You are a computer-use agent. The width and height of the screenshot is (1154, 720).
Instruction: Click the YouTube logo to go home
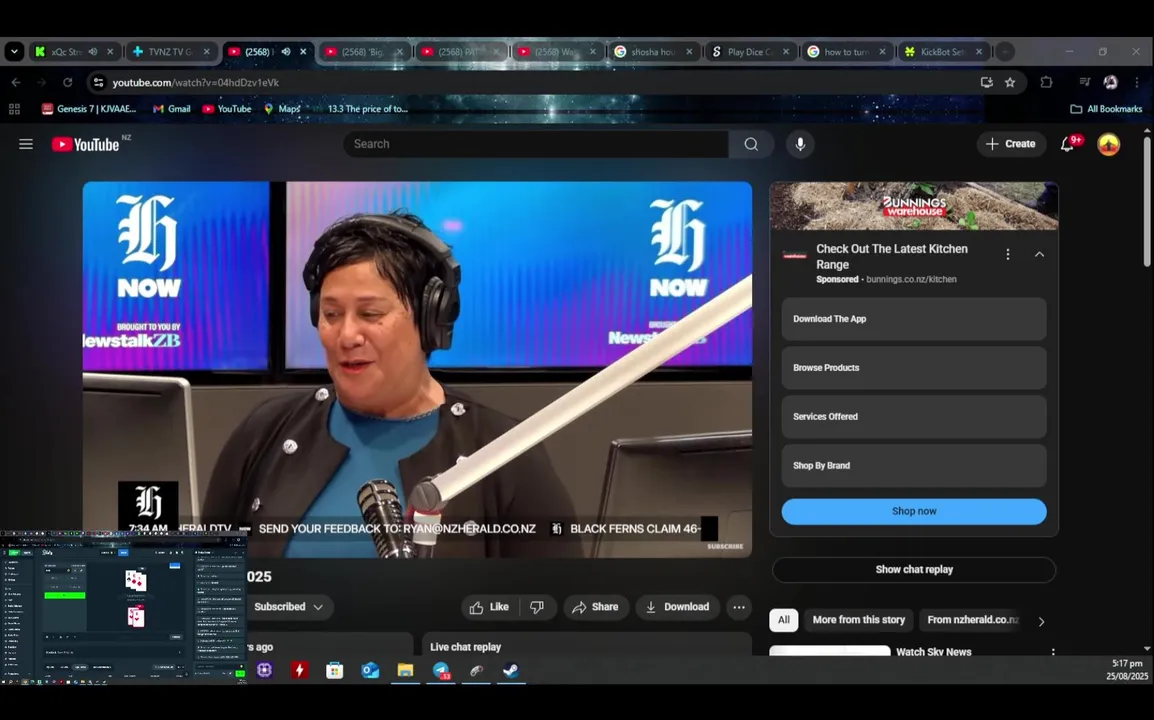[x=86, y=144]
